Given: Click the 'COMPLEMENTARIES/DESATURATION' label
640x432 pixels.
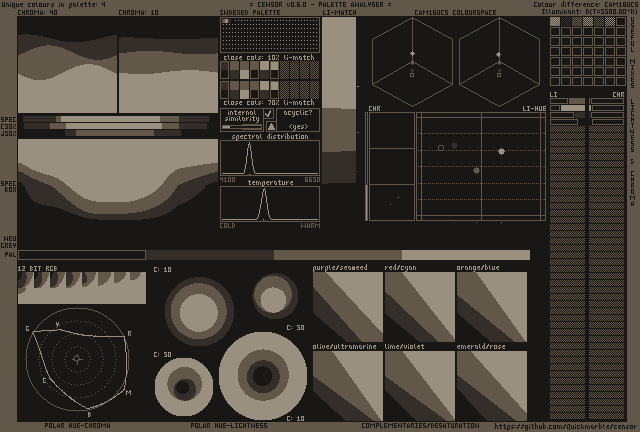Looking at the screenshot, I should coord(420,425).
